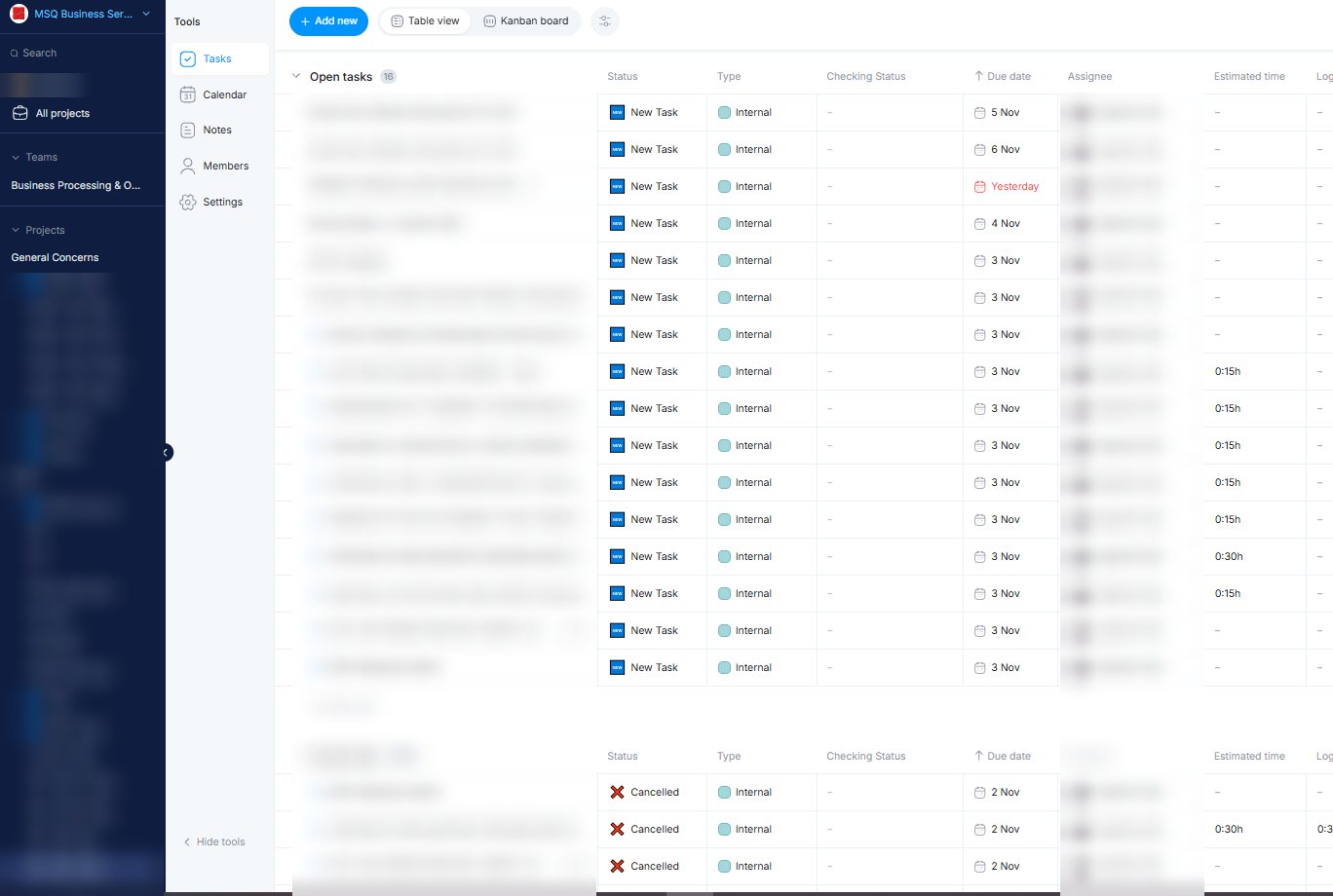This screenshot has width=1333, height=896.
Task: Click the 0:30h value in the Cancelled row
Action: click(x=1229, y=829)
